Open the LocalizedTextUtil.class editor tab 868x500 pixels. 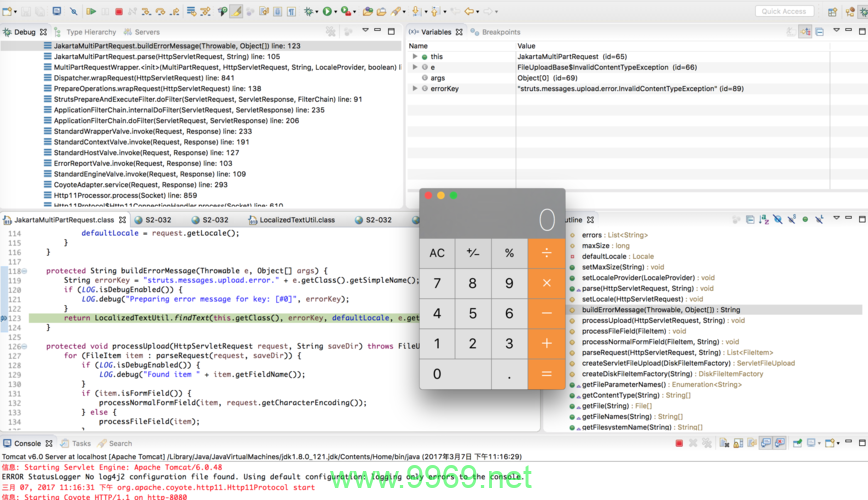297,220
